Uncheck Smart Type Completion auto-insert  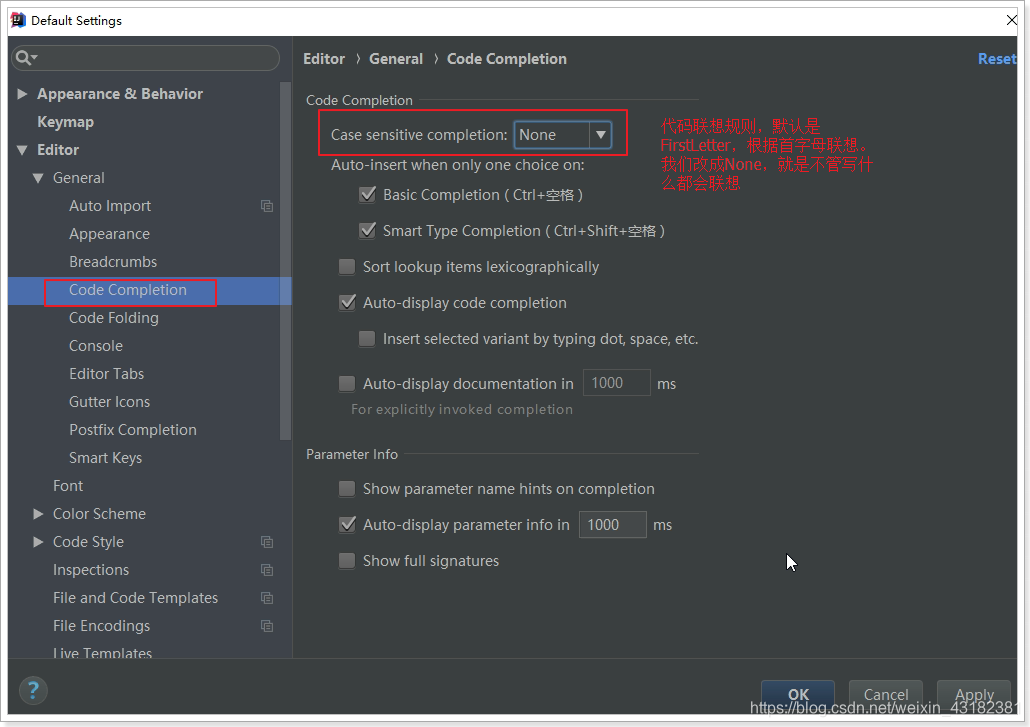[x=367, y=231]
